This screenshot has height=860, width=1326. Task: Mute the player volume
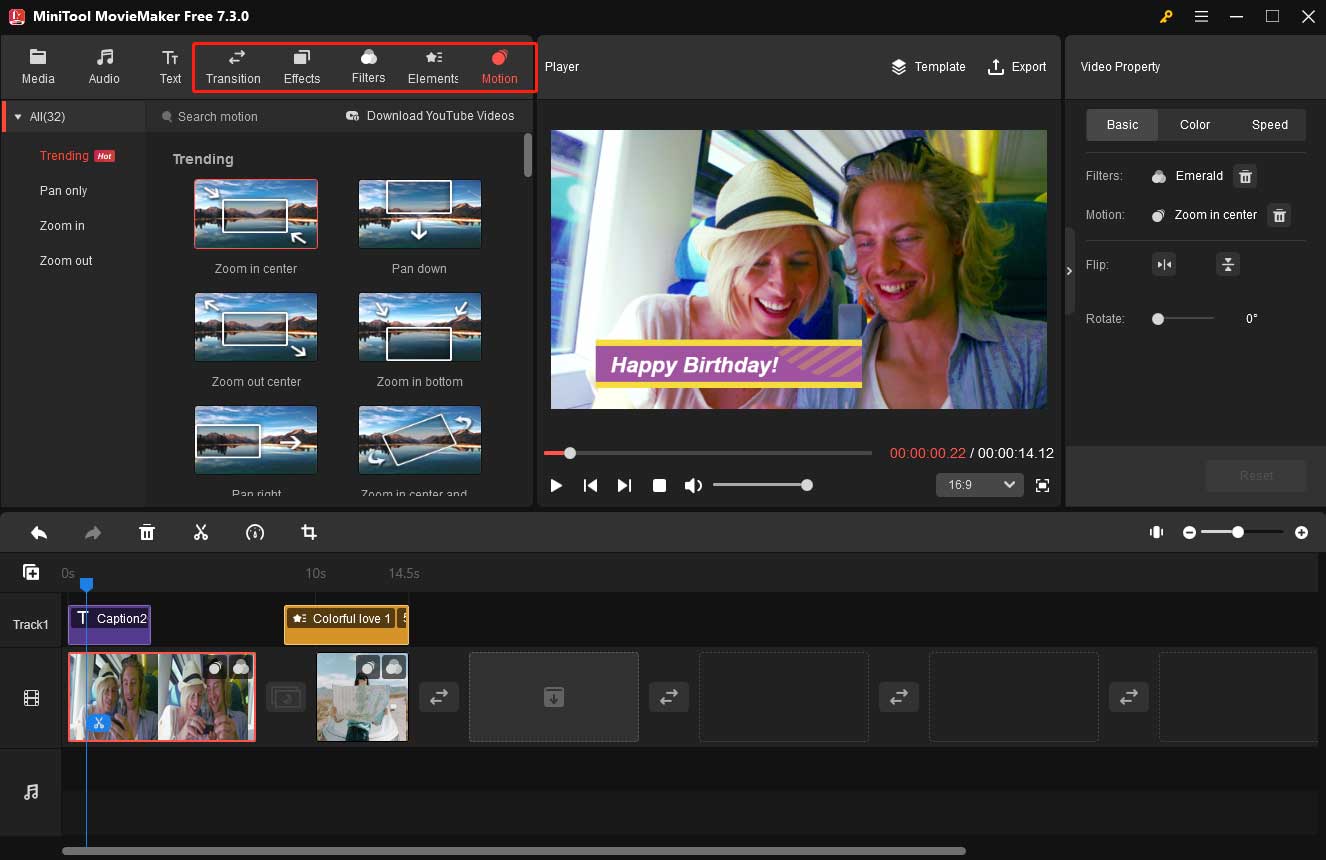(693, 485)
